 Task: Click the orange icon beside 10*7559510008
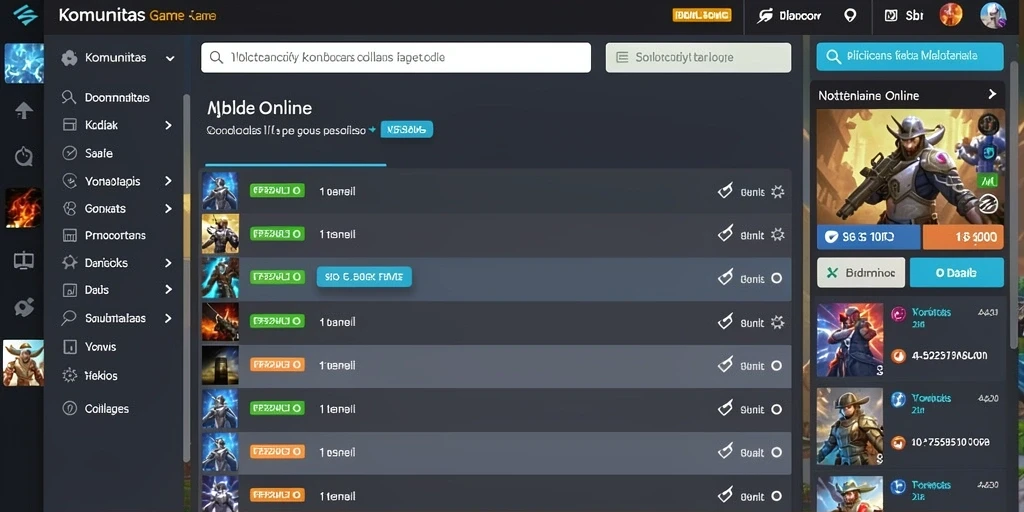[899, 443]
